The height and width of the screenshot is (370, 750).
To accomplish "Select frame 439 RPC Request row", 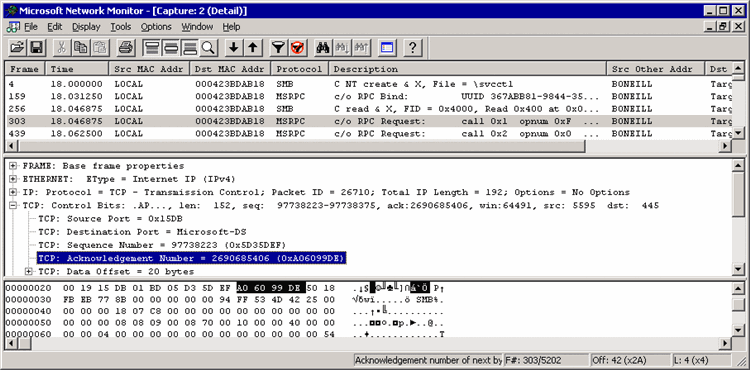I will (x=369, y=134).
